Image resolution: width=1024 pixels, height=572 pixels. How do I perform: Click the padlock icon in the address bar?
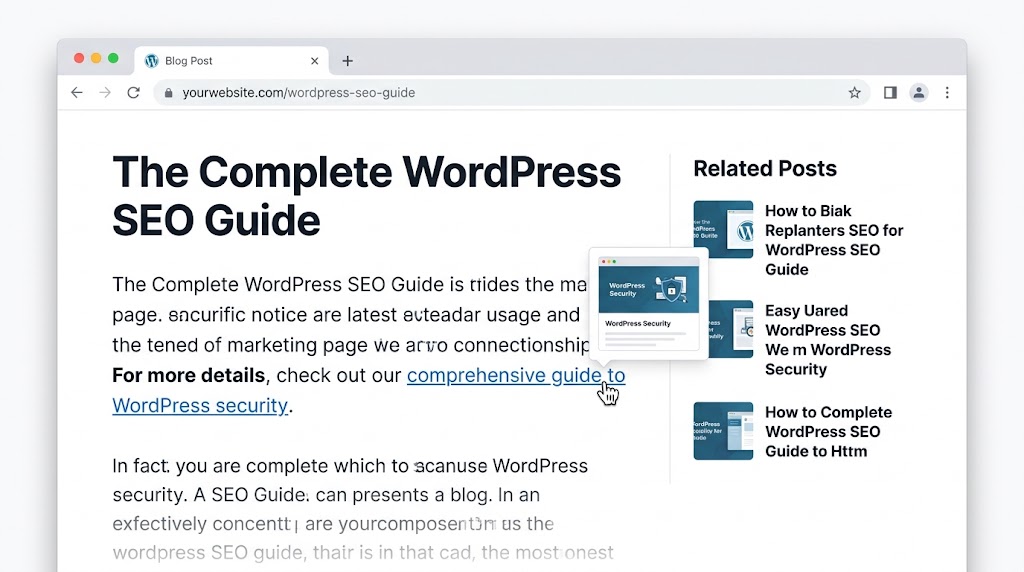(168, 93)
